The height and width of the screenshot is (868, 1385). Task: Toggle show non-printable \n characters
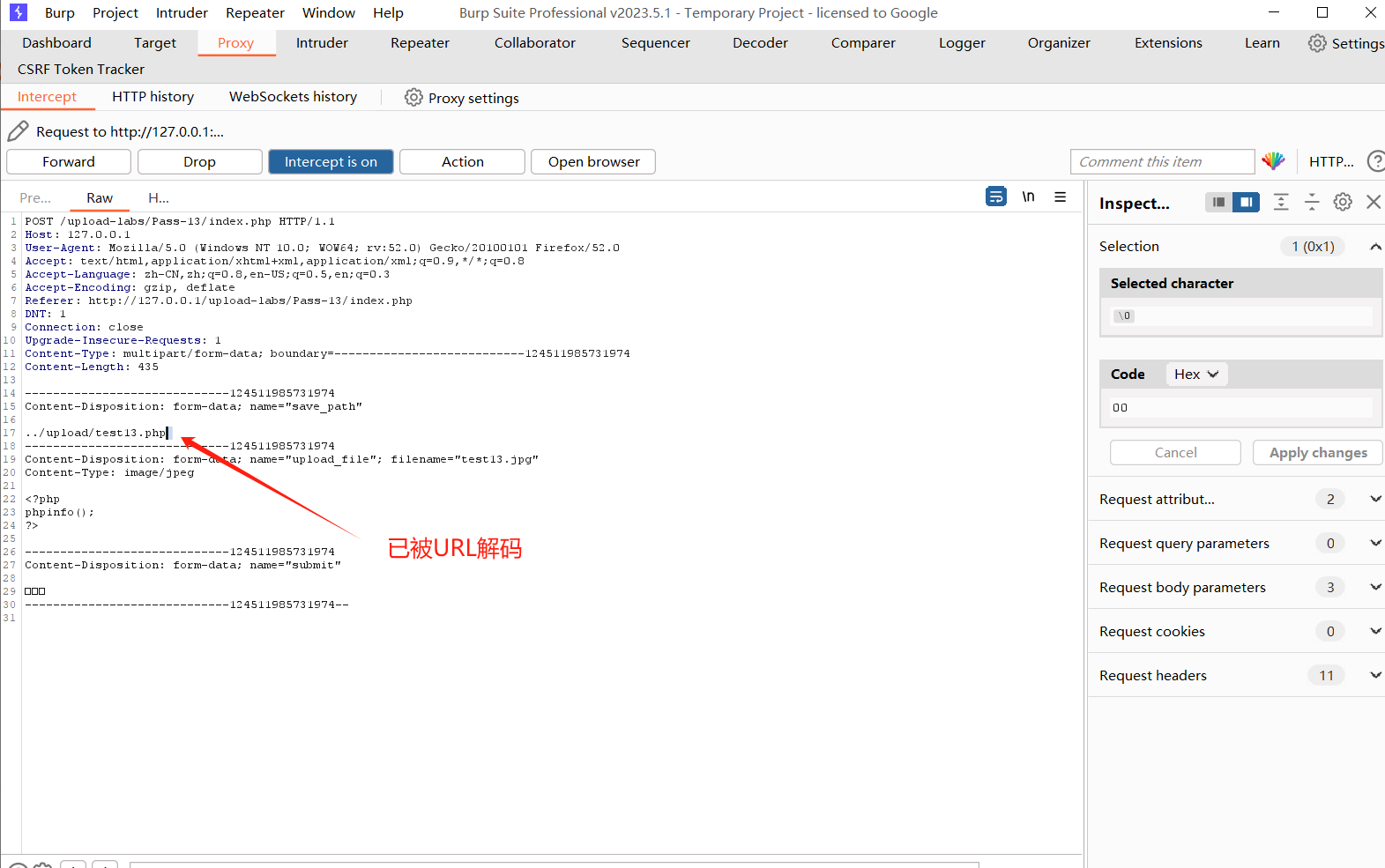coord(1028,197)
